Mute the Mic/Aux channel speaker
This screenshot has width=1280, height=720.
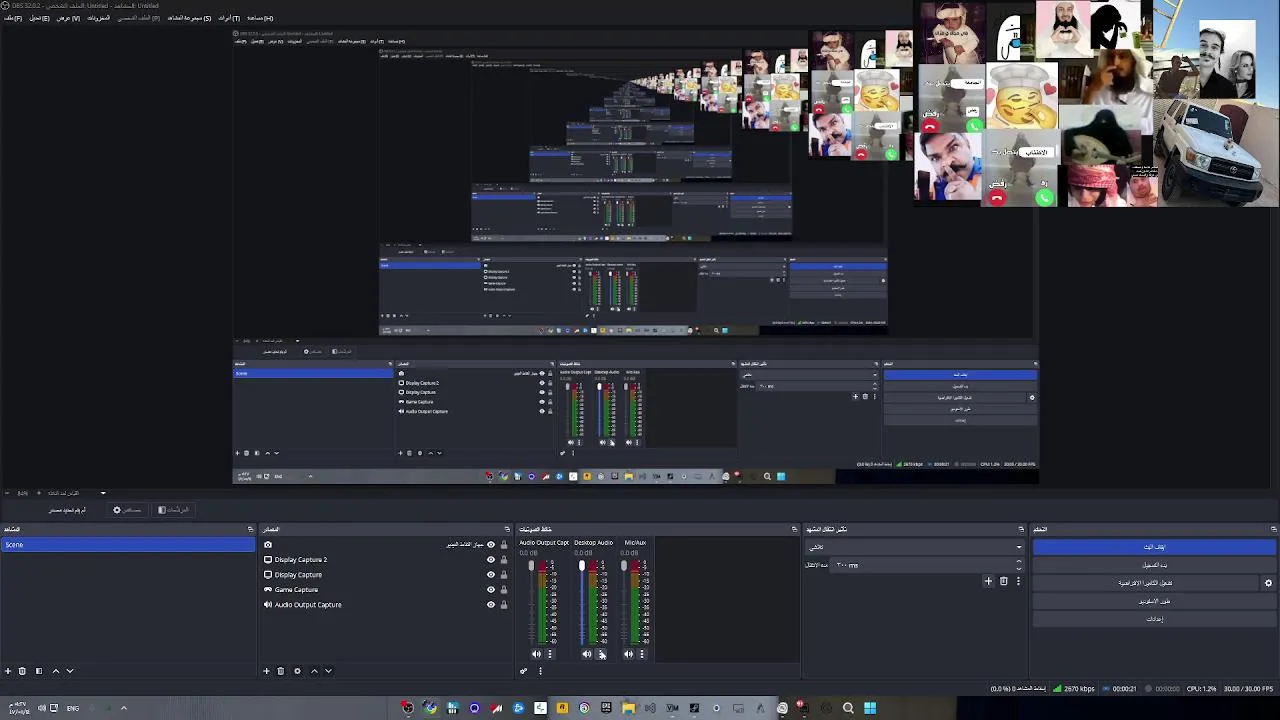(628, 654)
